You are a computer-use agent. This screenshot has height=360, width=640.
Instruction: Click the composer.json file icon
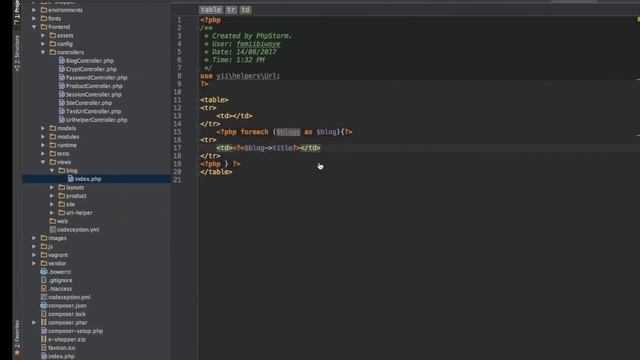point(44,305)
